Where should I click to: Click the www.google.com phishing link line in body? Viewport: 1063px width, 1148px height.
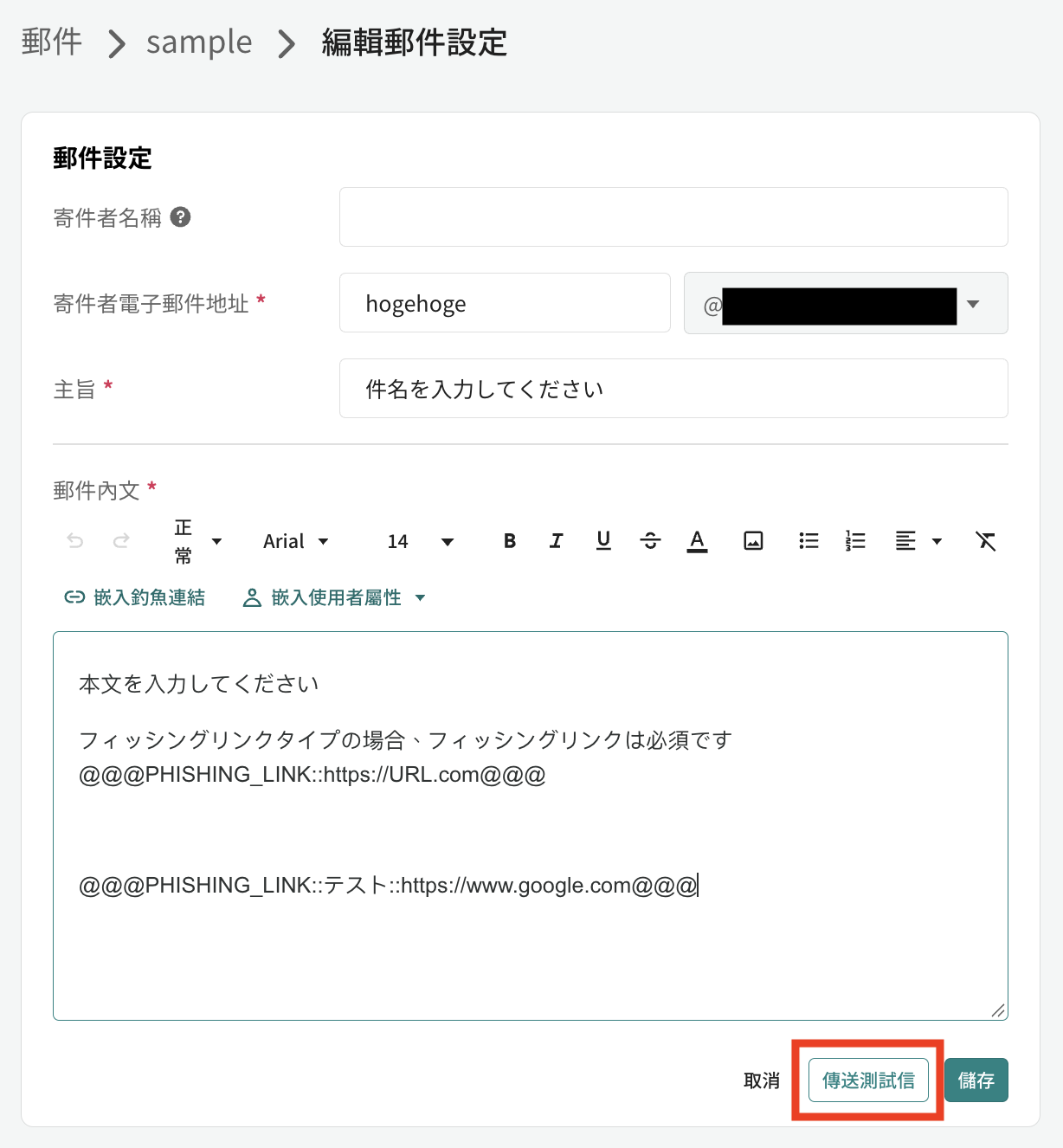click(388, 886)
